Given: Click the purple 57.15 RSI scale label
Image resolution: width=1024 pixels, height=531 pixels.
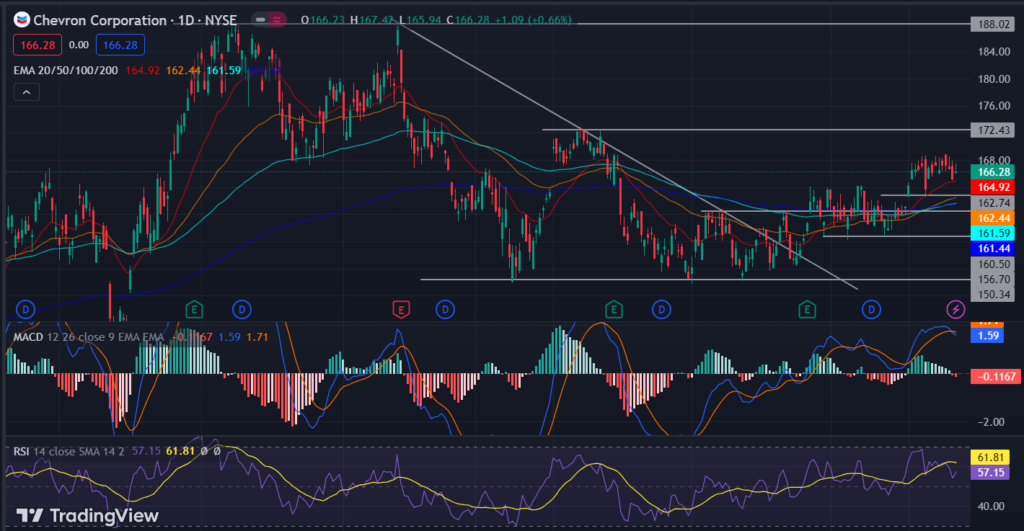Looking at the screenshot, I should pos(990,472).
